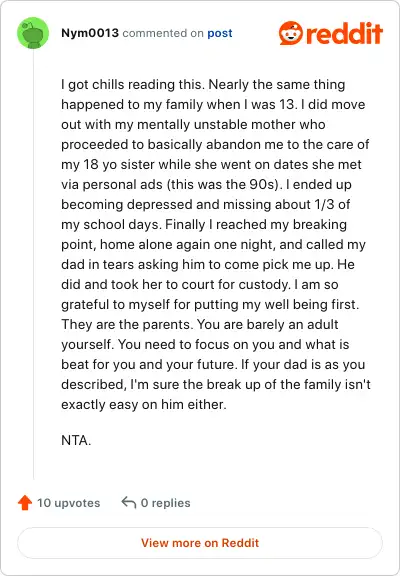Click the reply arrow icon

coord(129,502)
